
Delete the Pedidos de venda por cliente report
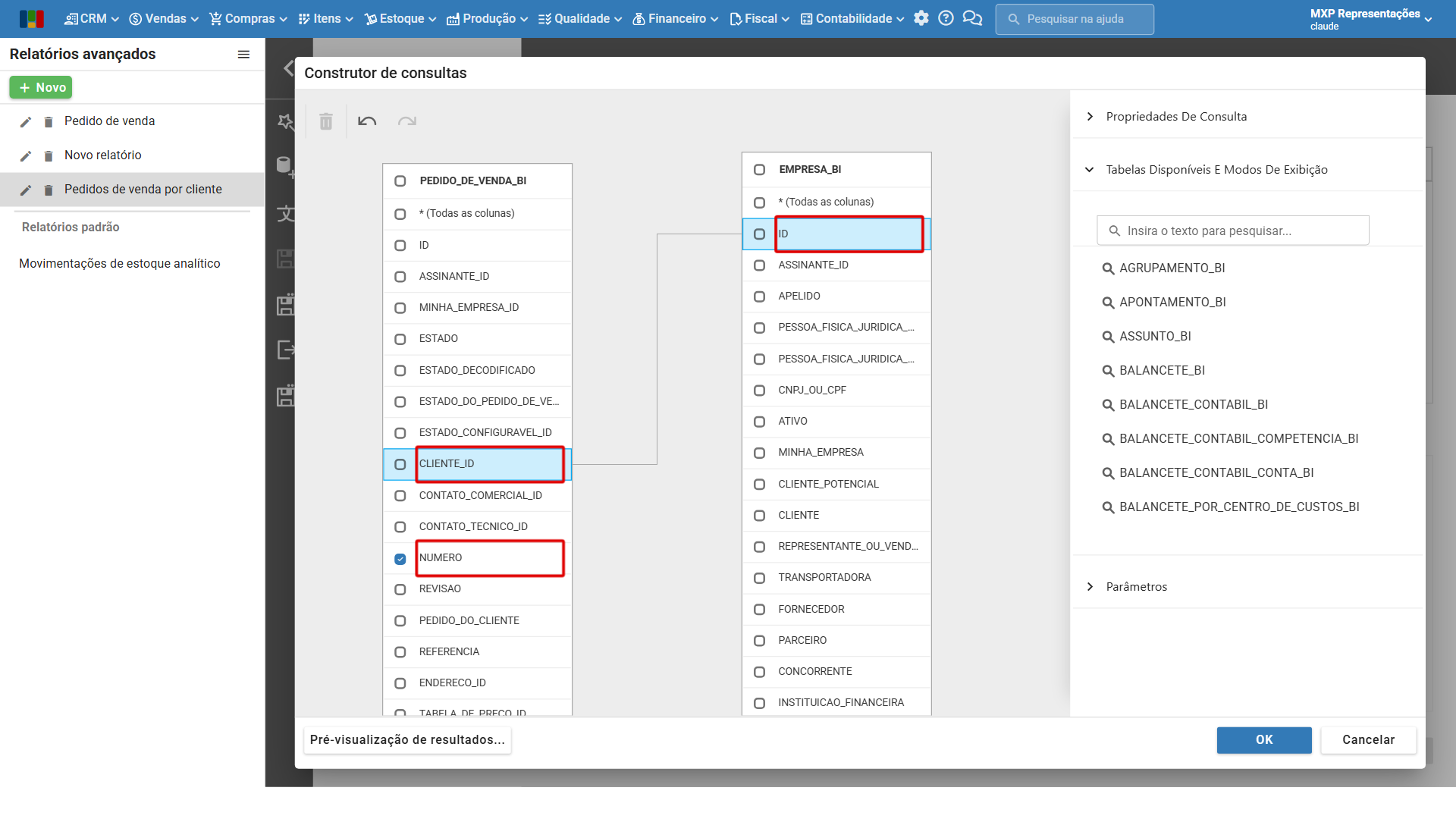click(49, 190)
